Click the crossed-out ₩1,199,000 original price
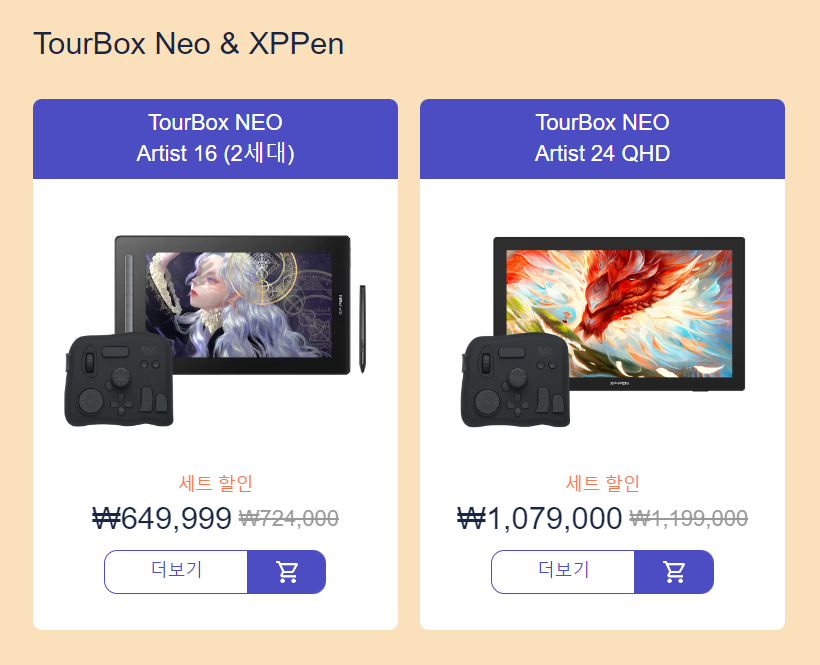 [x=688, y=519]
